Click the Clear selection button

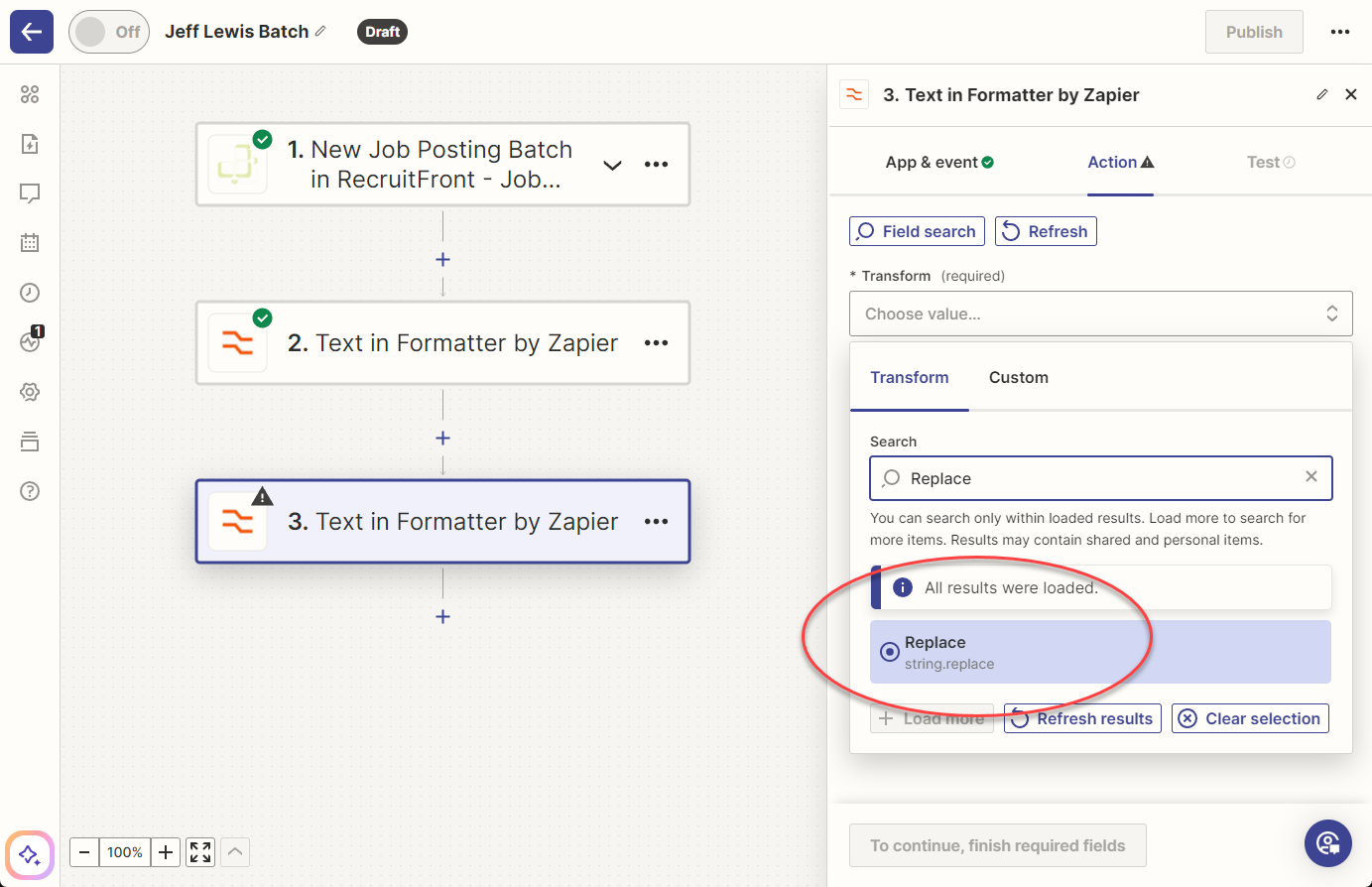tap(1250, 718)
